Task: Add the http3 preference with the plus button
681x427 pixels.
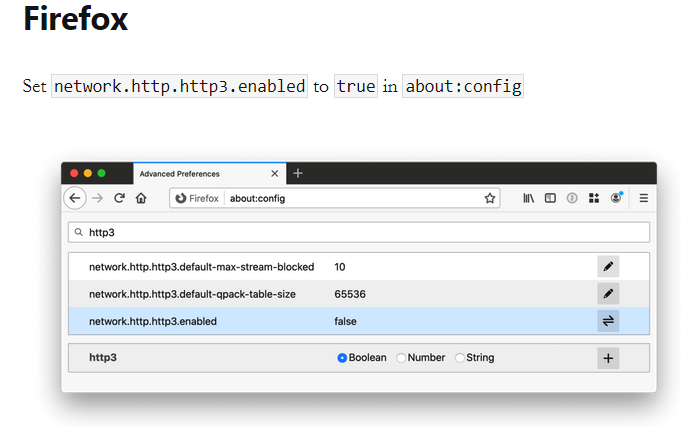Action: point(608,358)
